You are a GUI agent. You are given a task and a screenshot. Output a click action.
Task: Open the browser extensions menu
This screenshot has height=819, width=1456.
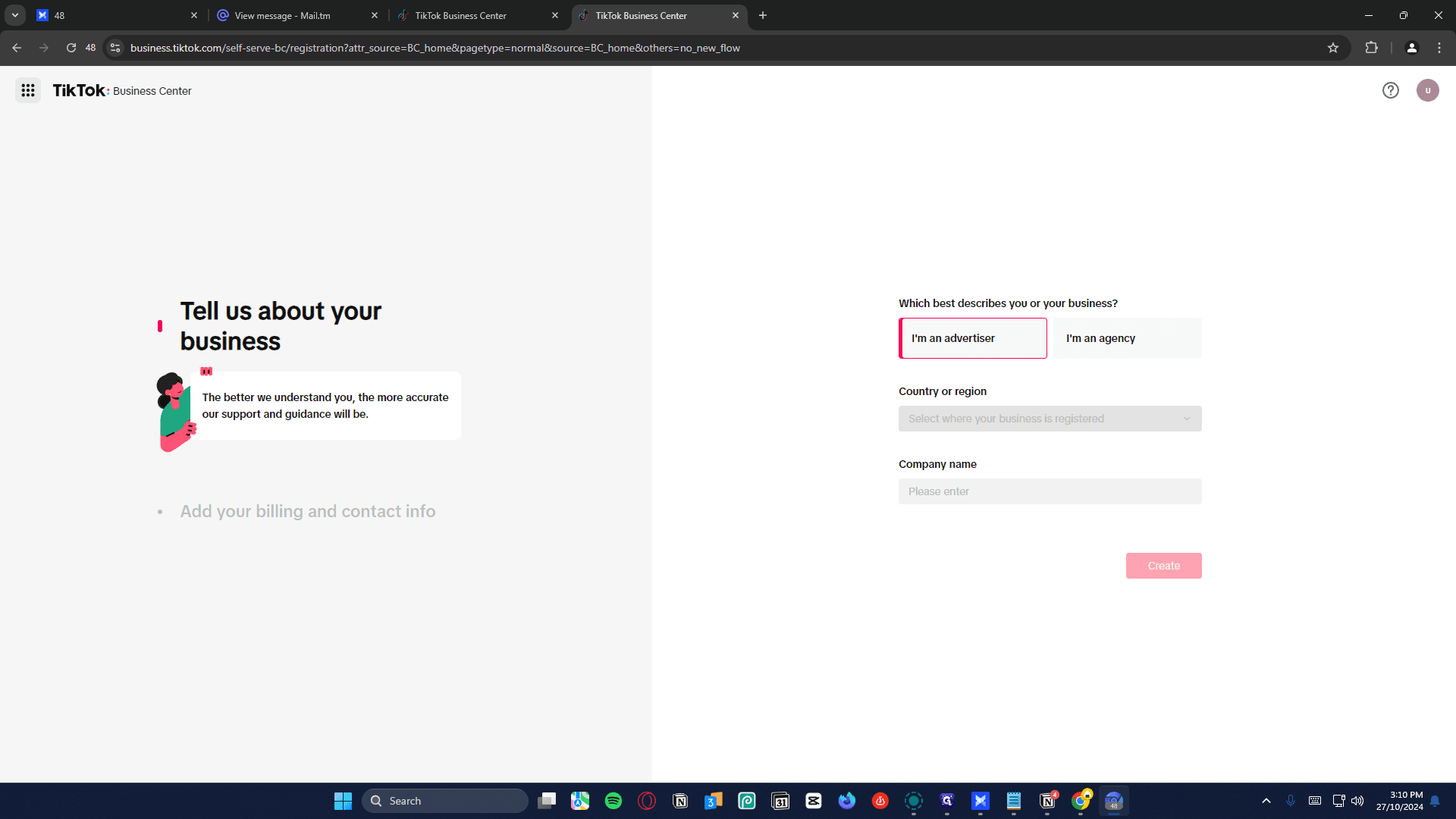click(x=1371, y=48)
